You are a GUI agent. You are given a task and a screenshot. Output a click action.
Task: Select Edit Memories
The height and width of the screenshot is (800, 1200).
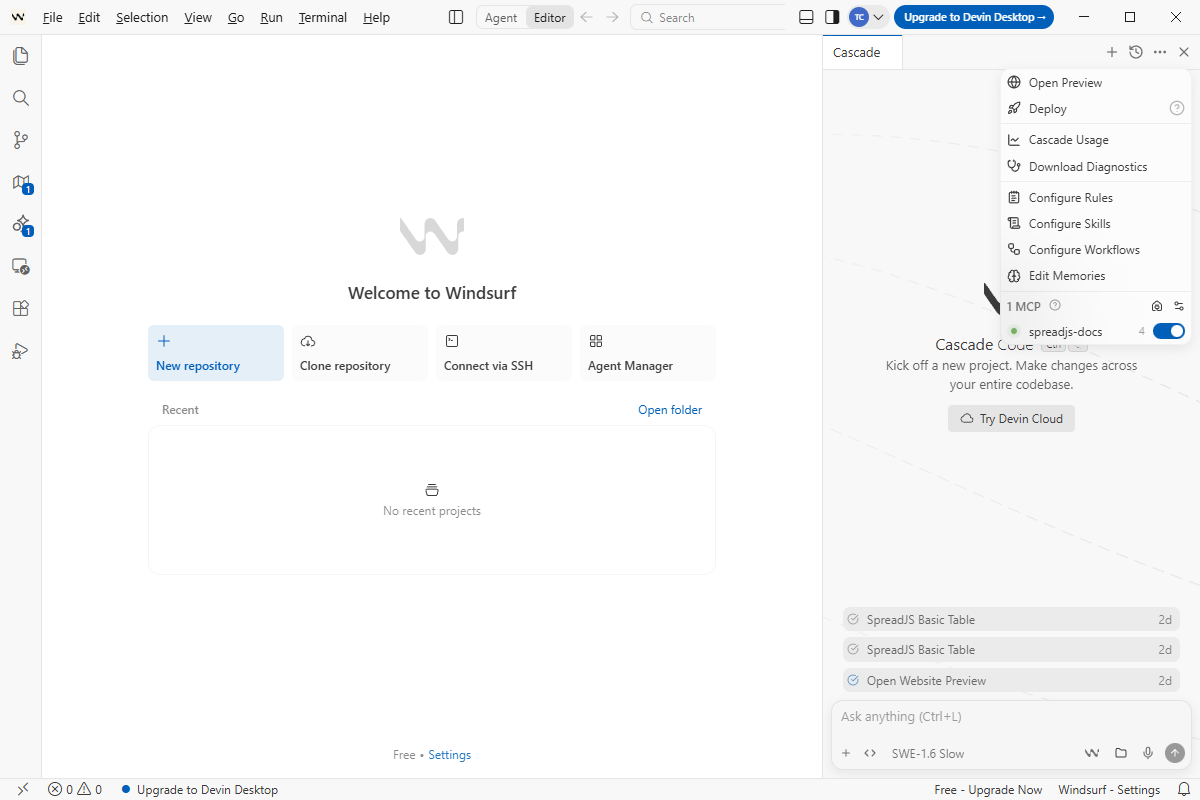pos(1095,276)
